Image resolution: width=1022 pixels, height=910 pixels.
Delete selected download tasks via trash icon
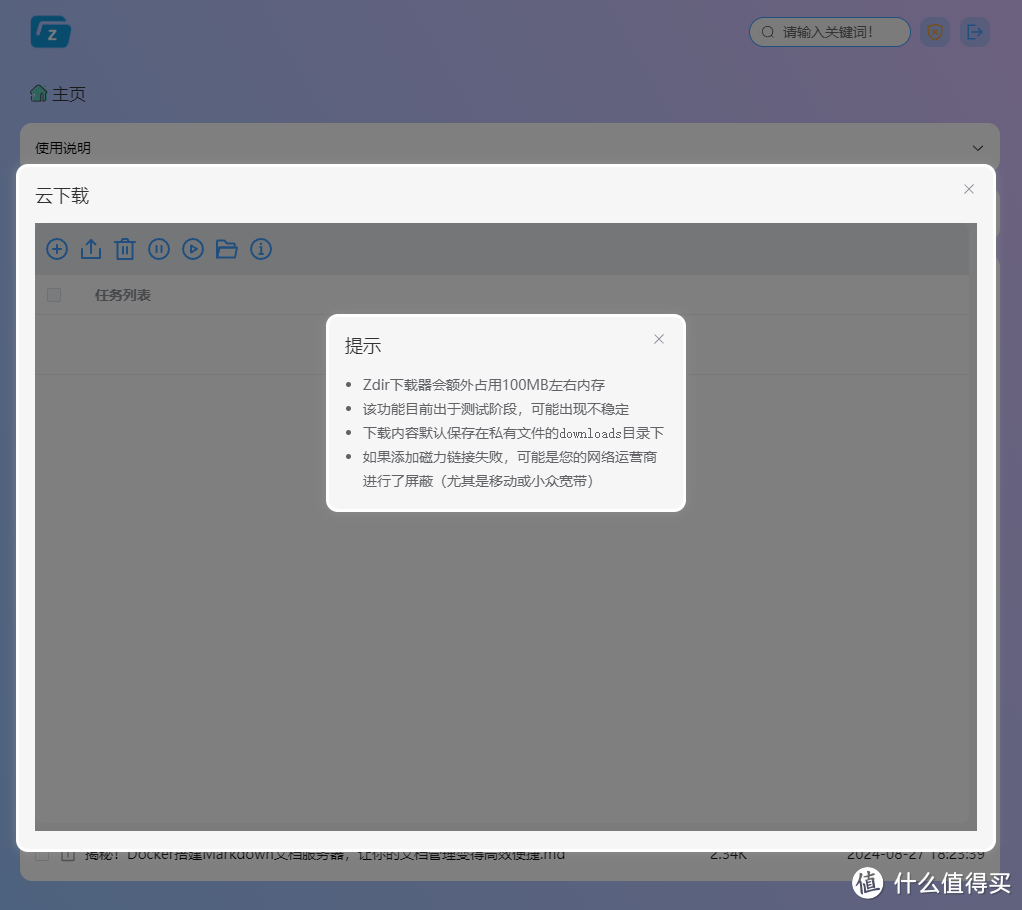[x=125, y=249]
